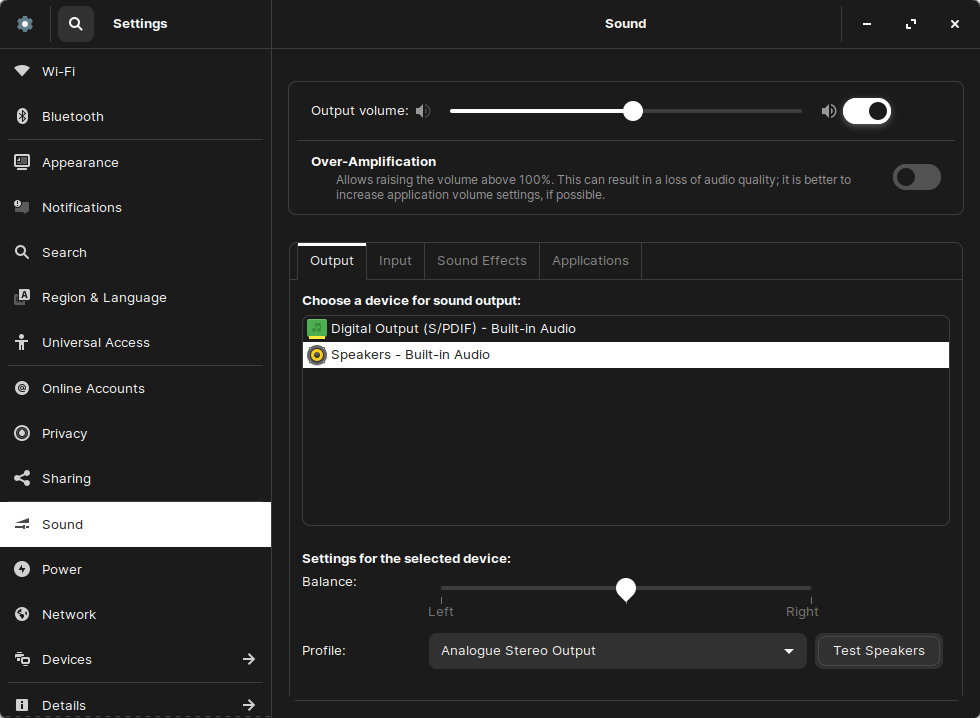Image resolution: width=980 pixels, height=718 pixels.
Task: Select the Notifications sidebar icon
Action: point(22,207)
